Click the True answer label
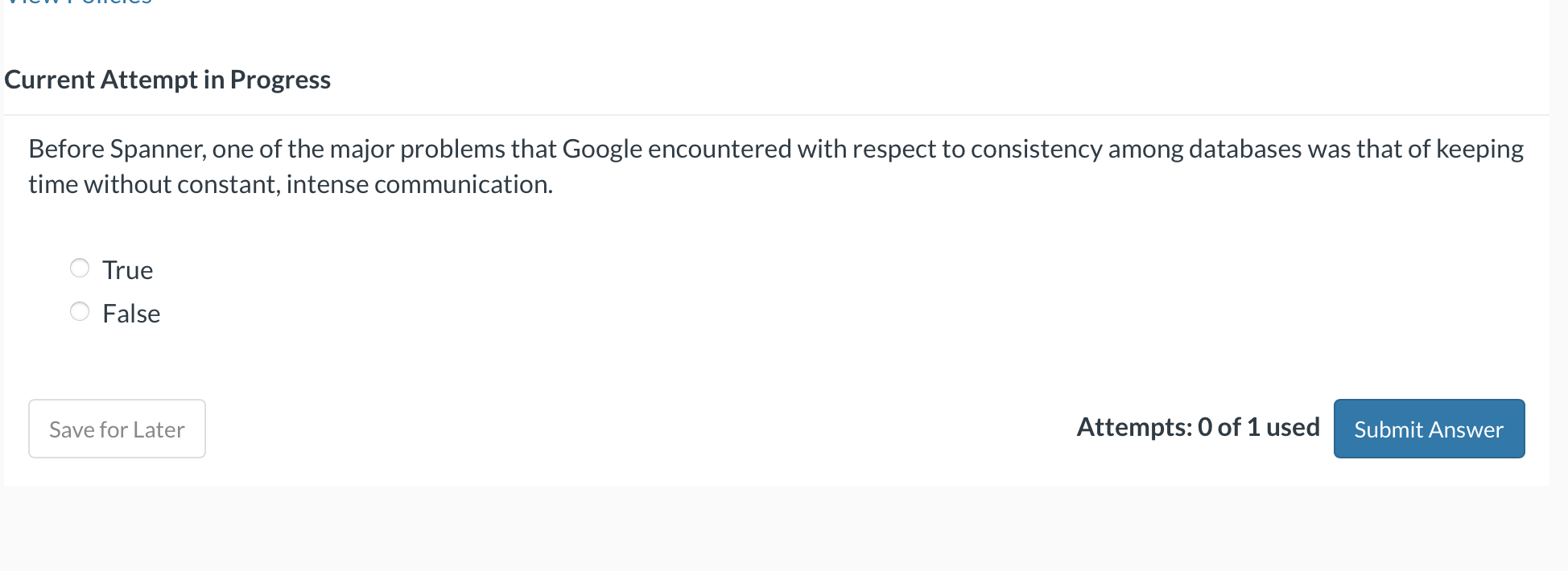 pyautogui.click(x=127, y=269)
